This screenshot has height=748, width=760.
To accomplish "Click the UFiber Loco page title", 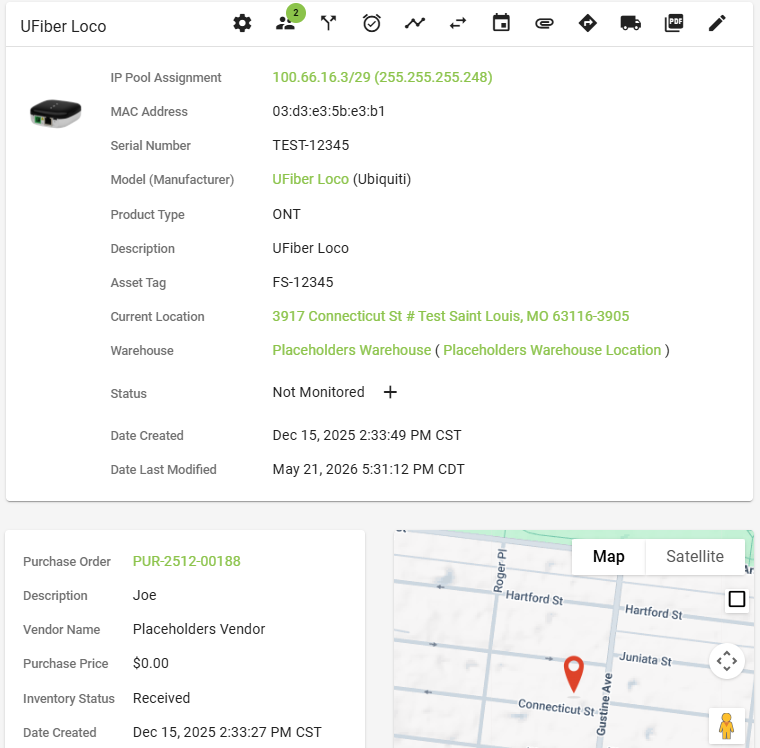I will click(63, 26).
